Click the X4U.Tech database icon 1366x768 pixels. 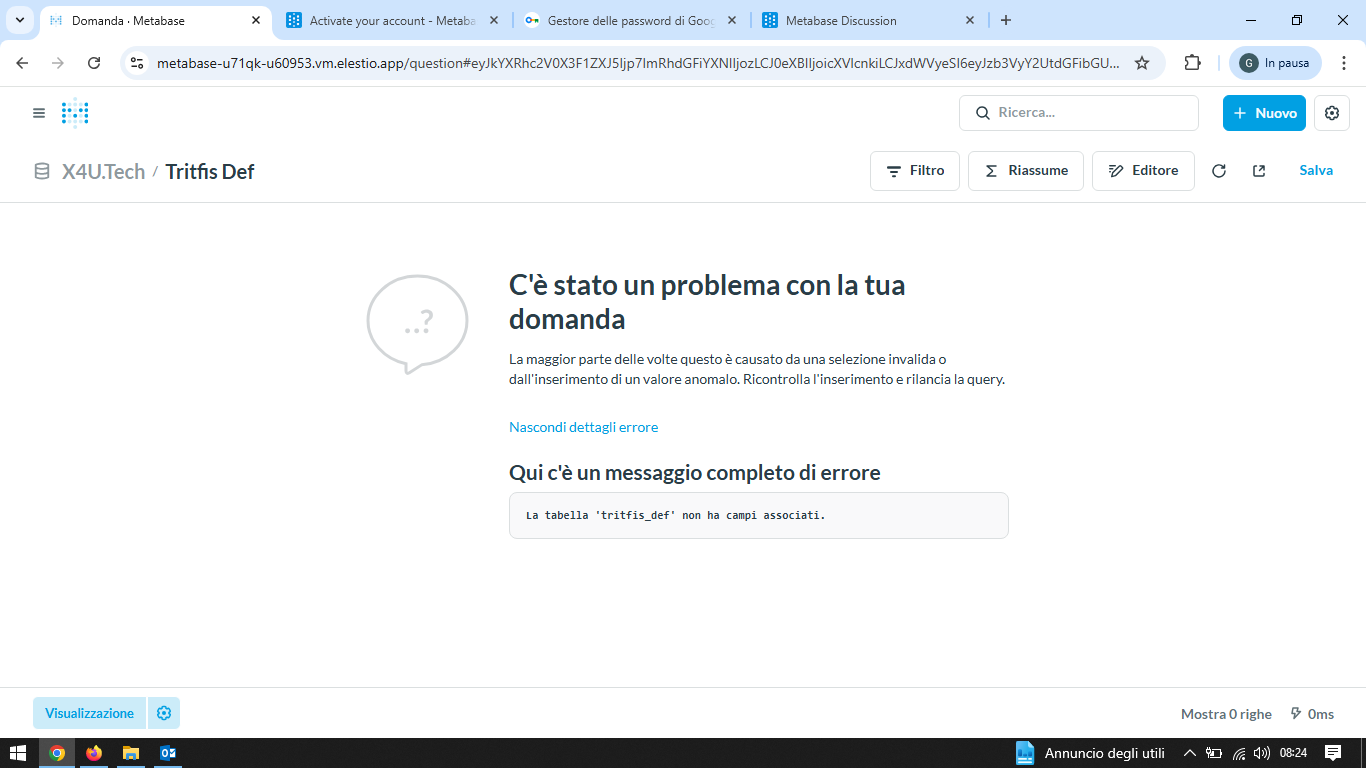tap(42, 171)
